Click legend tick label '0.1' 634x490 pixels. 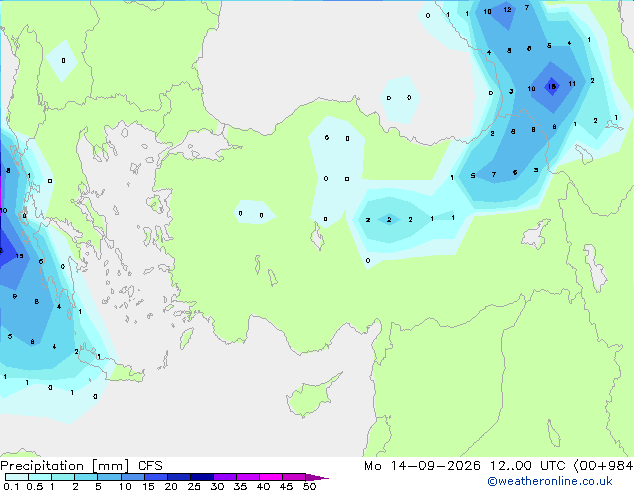pyautogui.click(x=11, y=486)
